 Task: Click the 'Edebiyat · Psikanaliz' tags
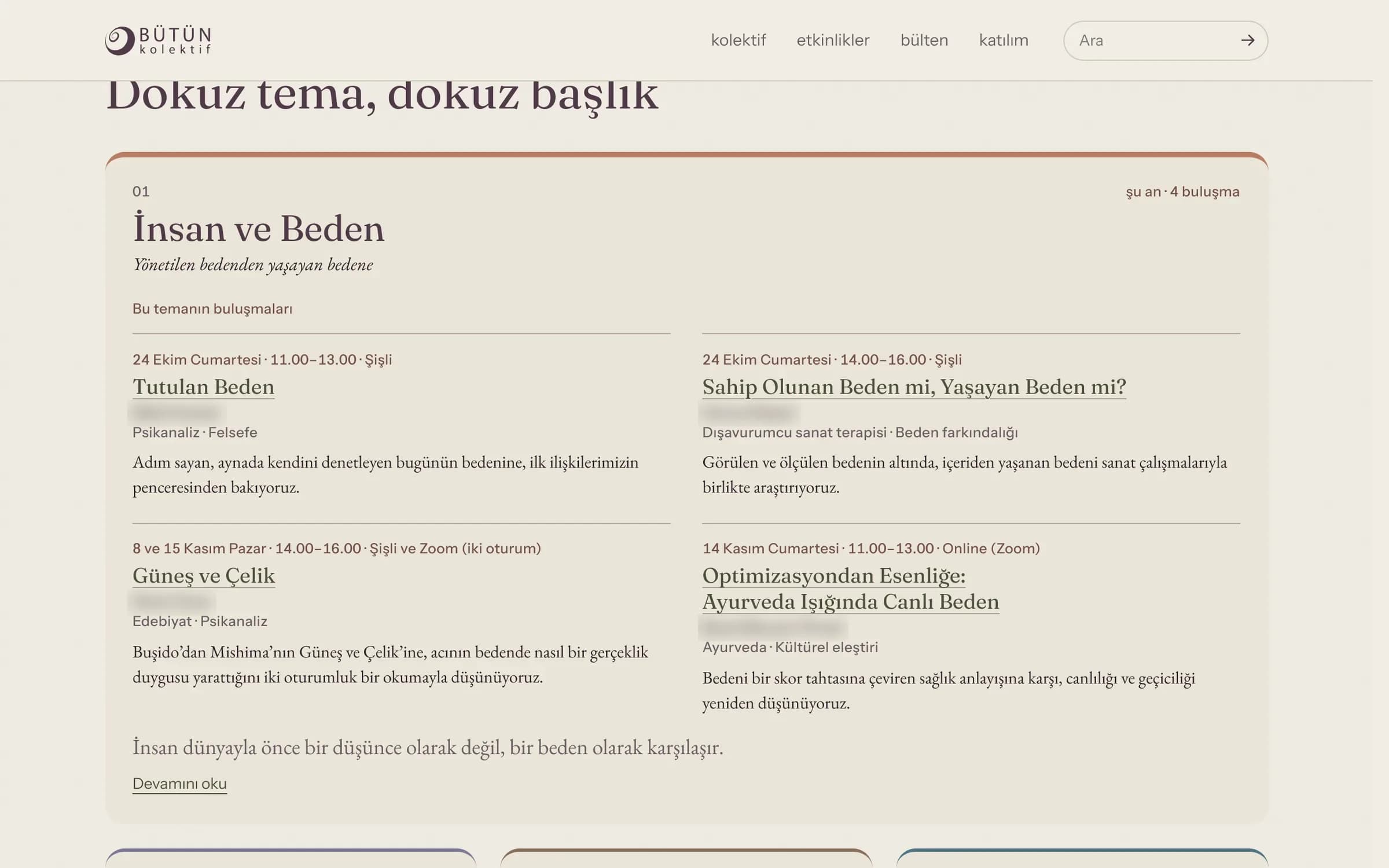click(200, 621)
